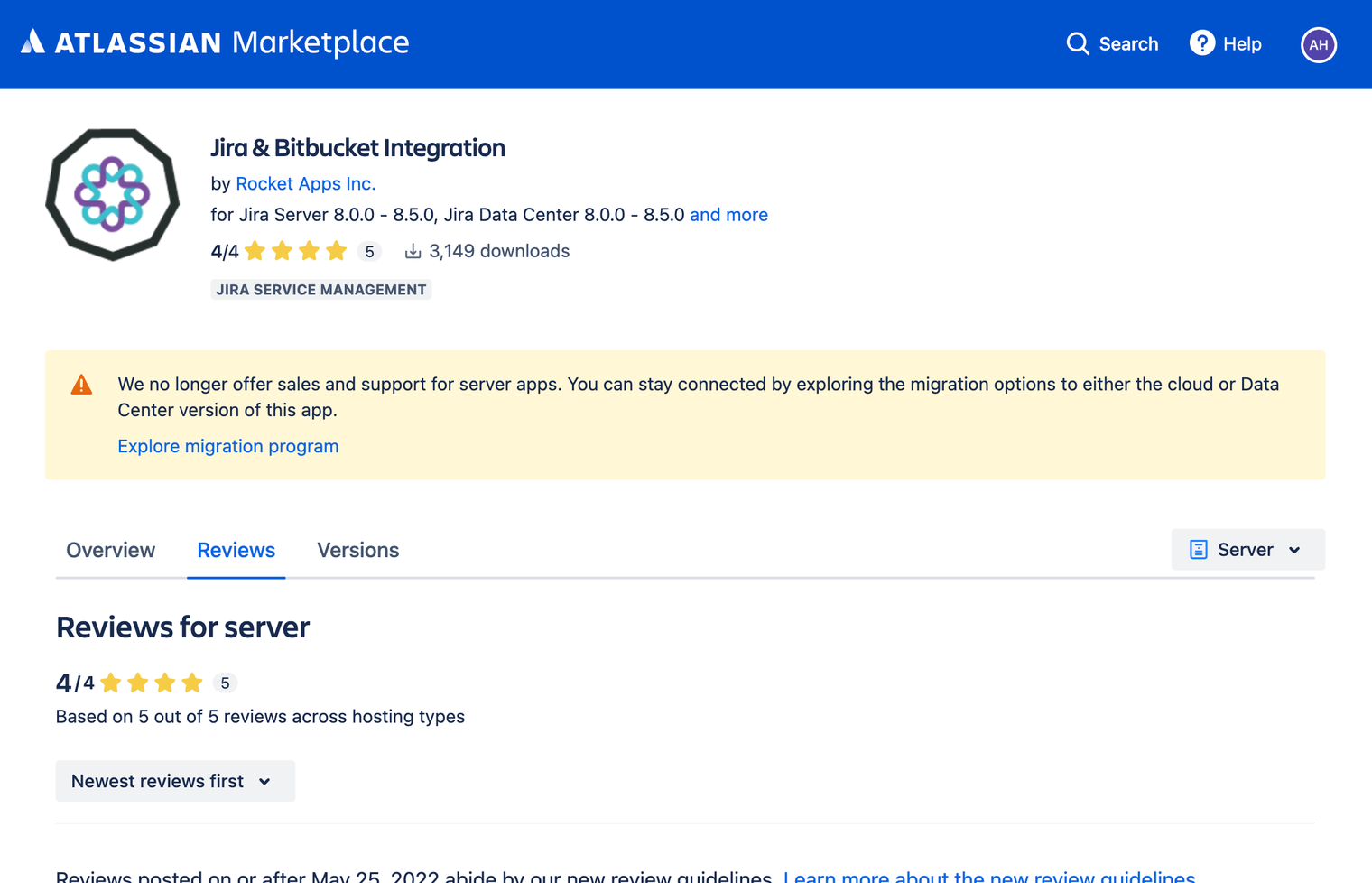Click the warning triangle in the notice banner
This screenshot has width=1372, height=883.
click(x=81, y=384)
